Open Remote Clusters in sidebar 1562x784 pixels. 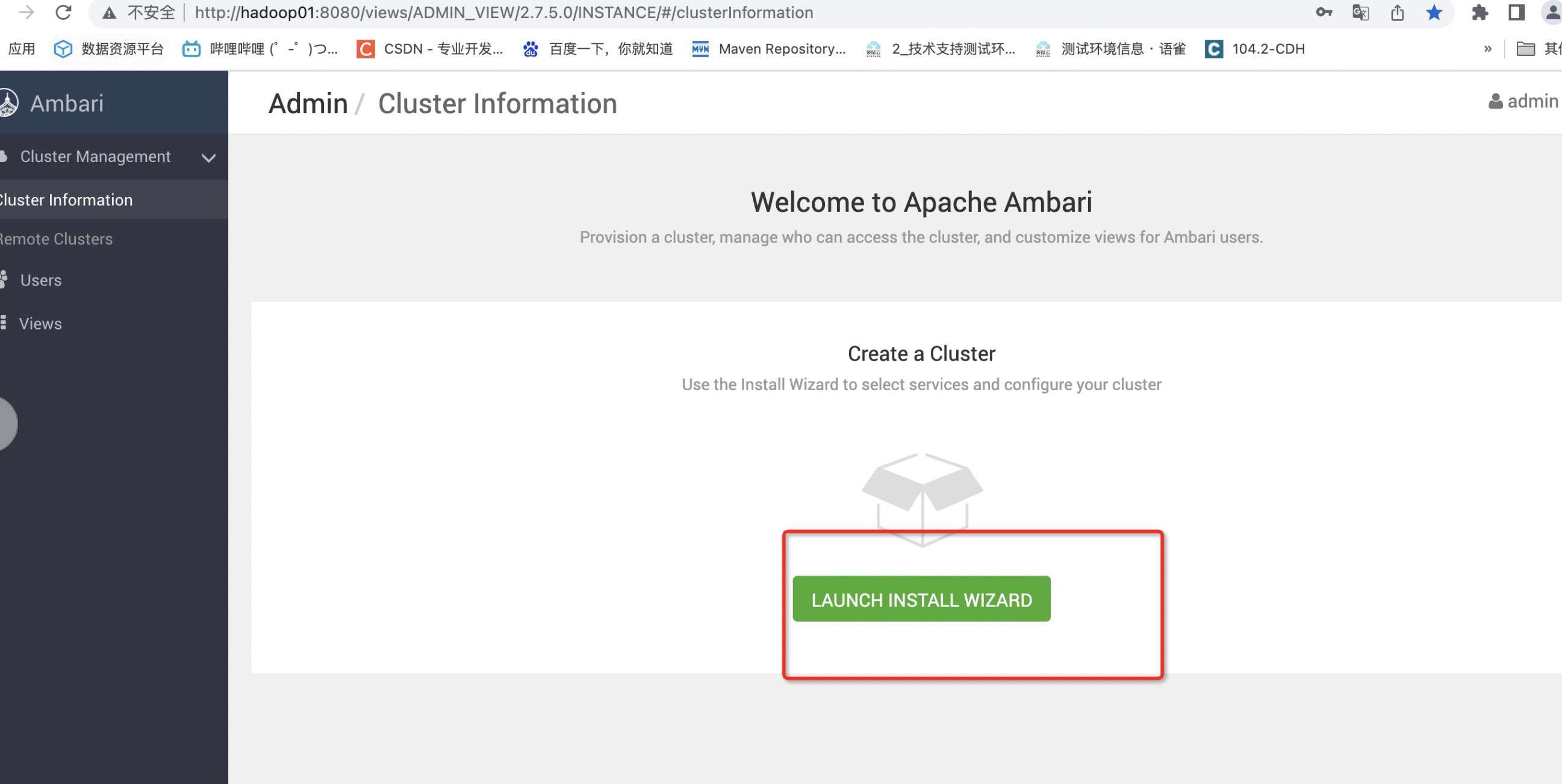56,239
